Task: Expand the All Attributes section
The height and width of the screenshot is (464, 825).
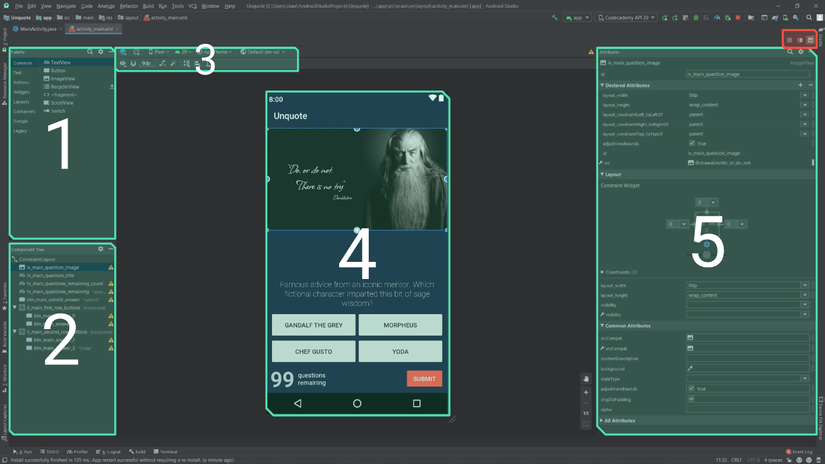Action: (x=602, y=420)
